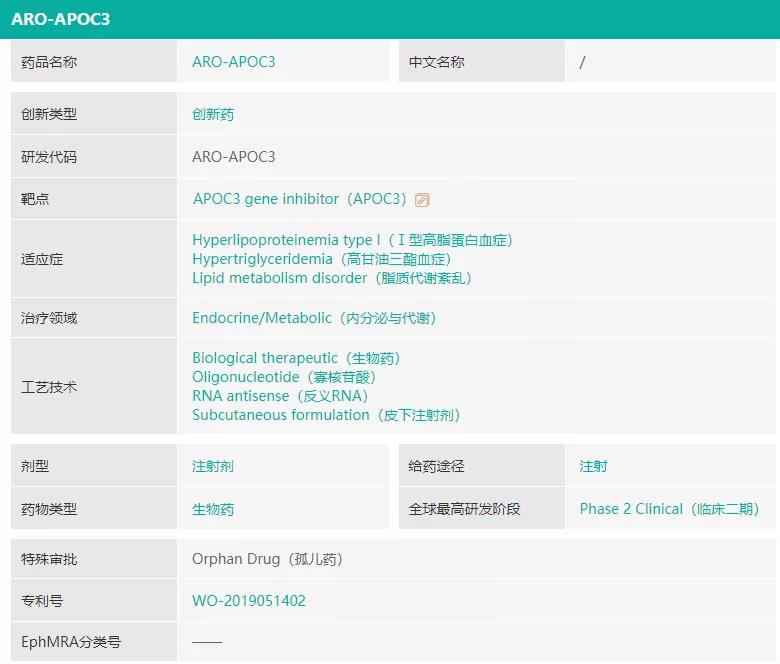The image size is (780, 664).
Task: Click the EphMRA分类号 label cell
Action: [x=94, y=642]
